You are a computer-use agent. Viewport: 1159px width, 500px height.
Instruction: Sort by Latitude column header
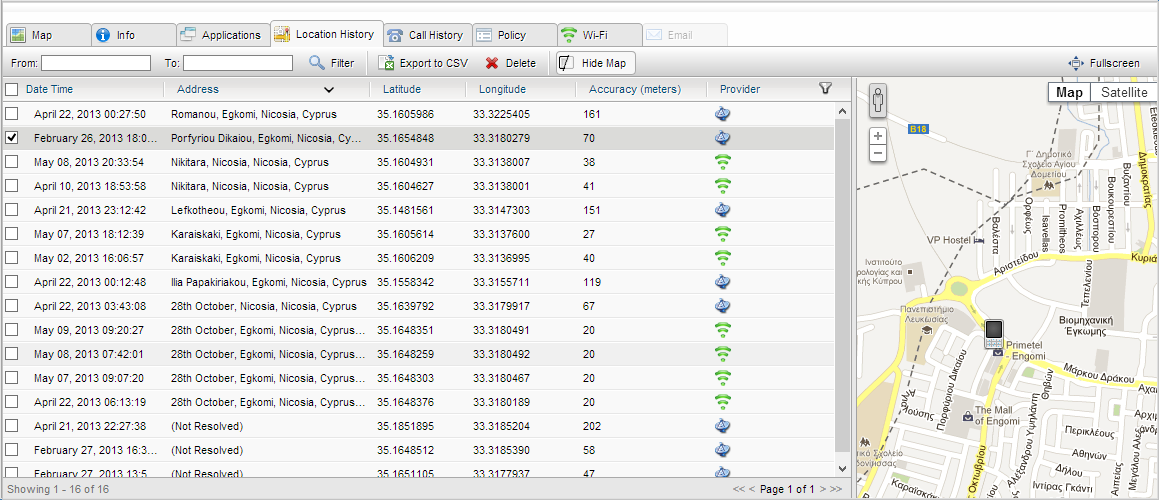[401, 89]
